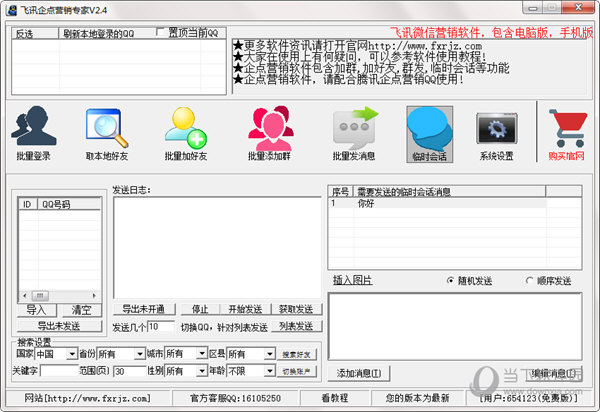Click the 切换账户 button

(x=297, y=371)
